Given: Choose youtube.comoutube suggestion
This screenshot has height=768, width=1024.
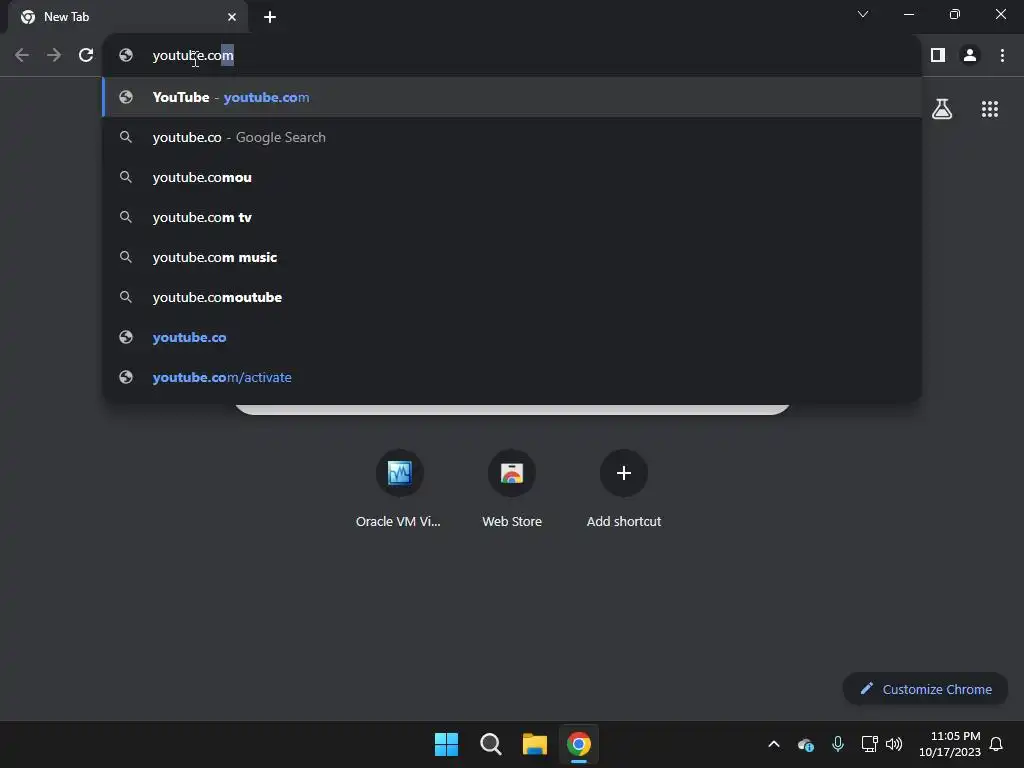Looking at the screenshot, I should point(512,297).
